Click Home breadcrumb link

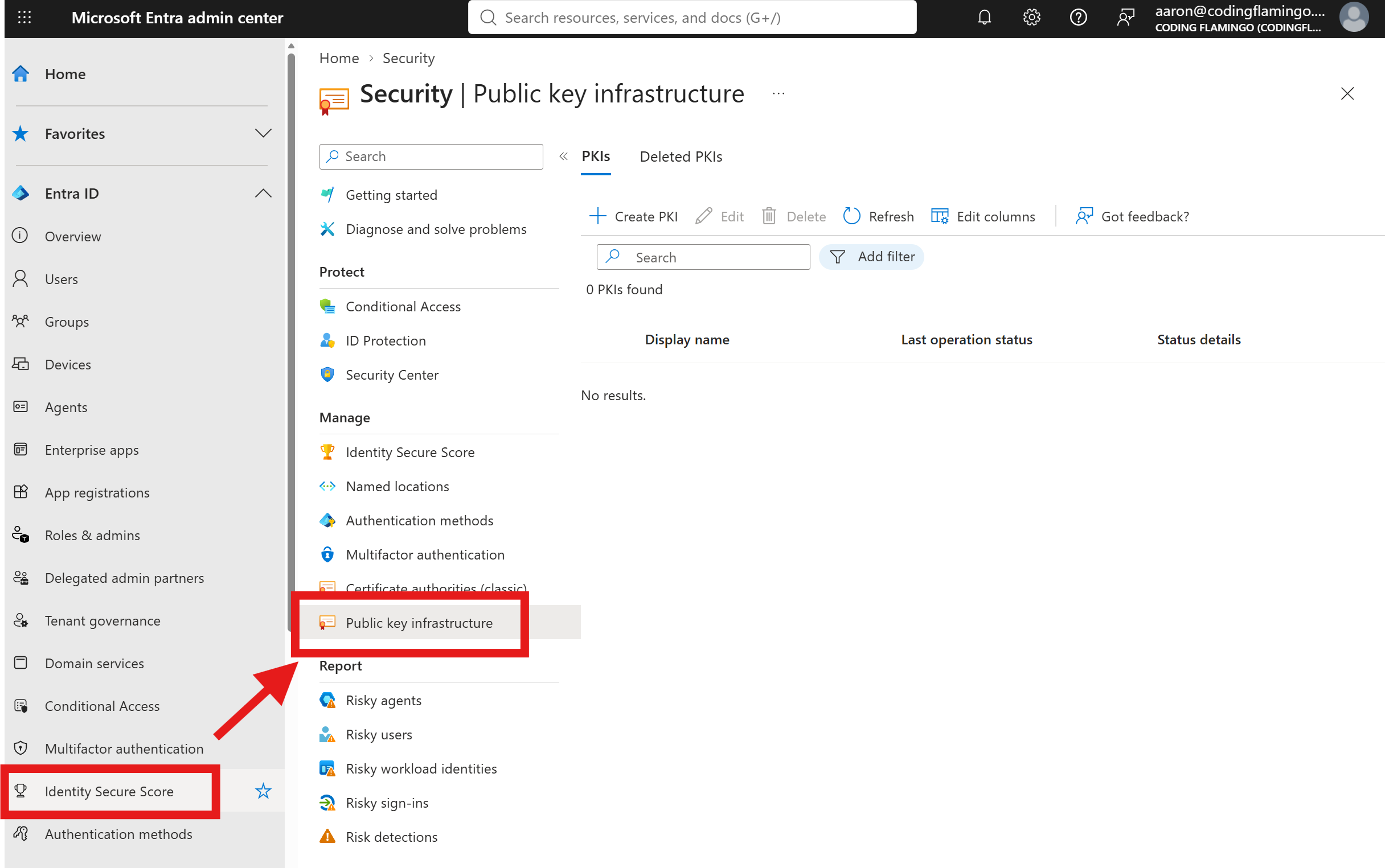click(x=339, y=58)
